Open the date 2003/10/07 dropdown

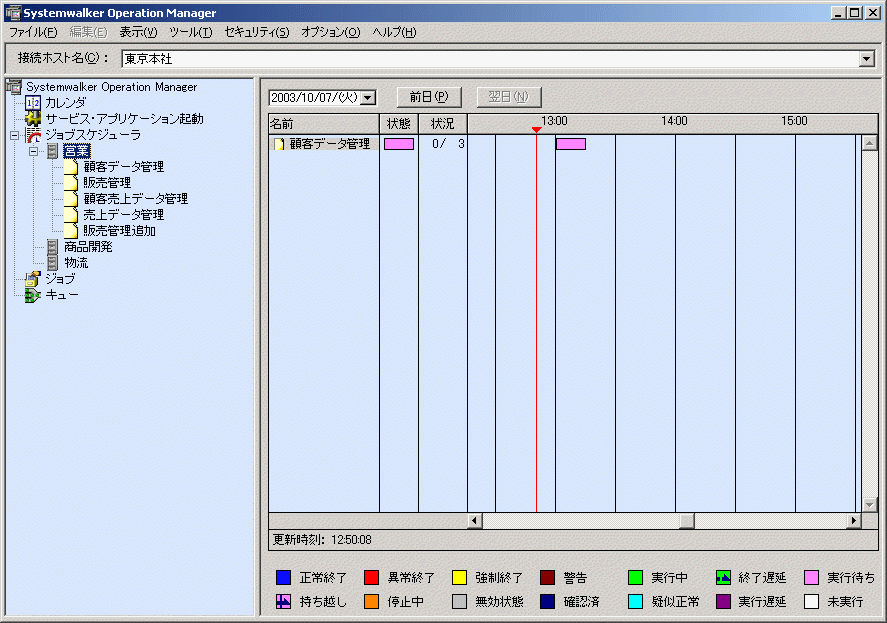click(x=368, y=98)
